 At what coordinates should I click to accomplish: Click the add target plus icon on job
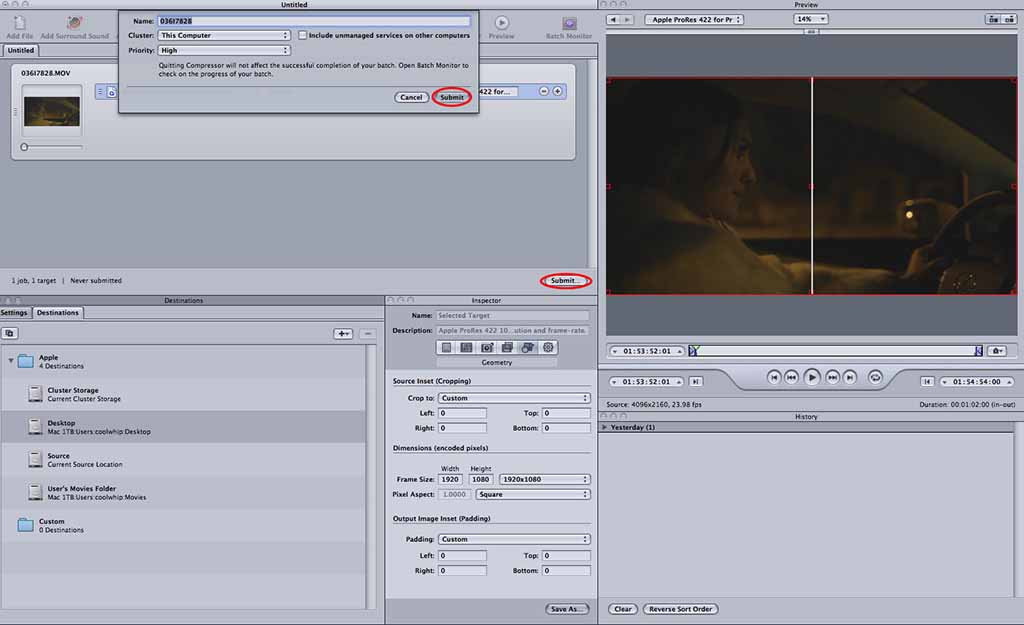558,91
